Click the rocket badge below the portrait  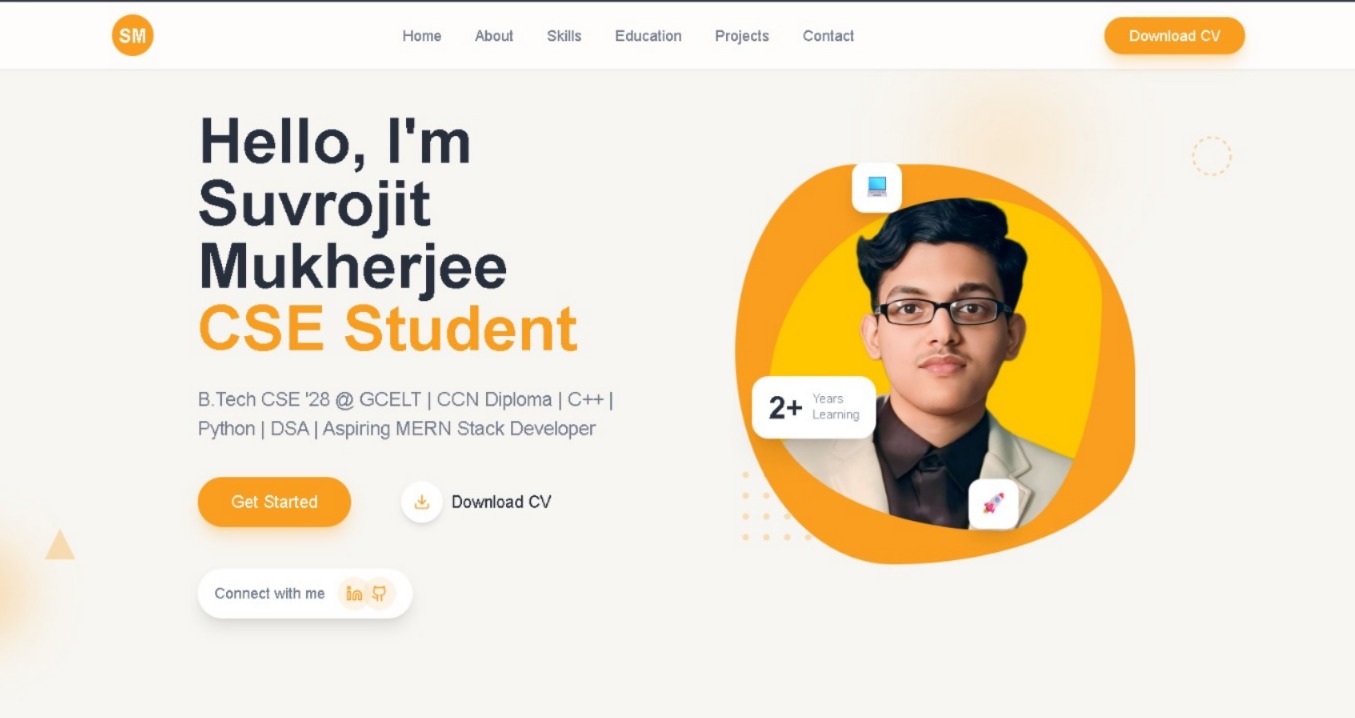click(993, 504)
